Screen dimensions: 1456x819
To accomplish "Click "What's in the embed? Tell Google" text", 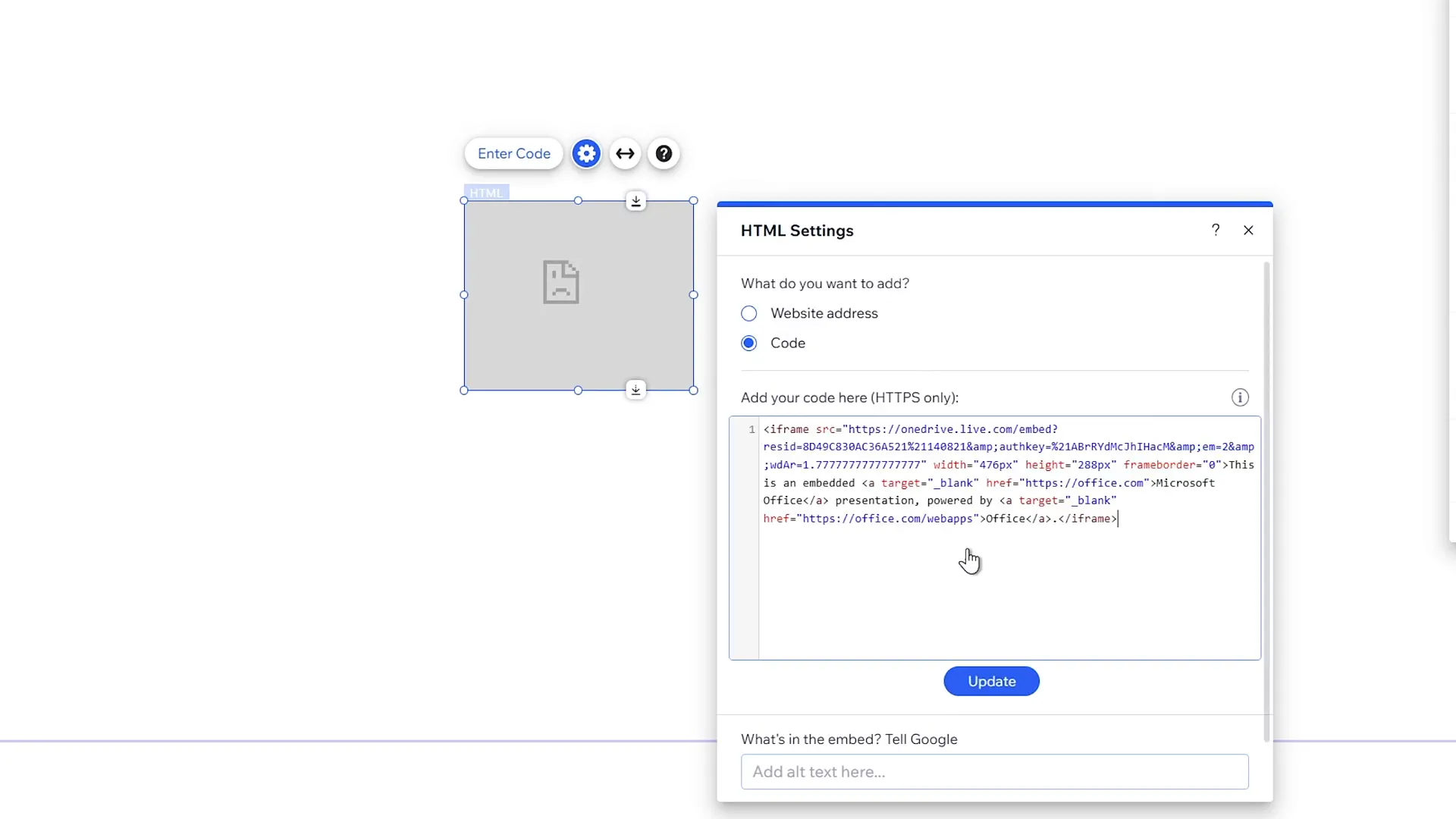I will (849, 739).
